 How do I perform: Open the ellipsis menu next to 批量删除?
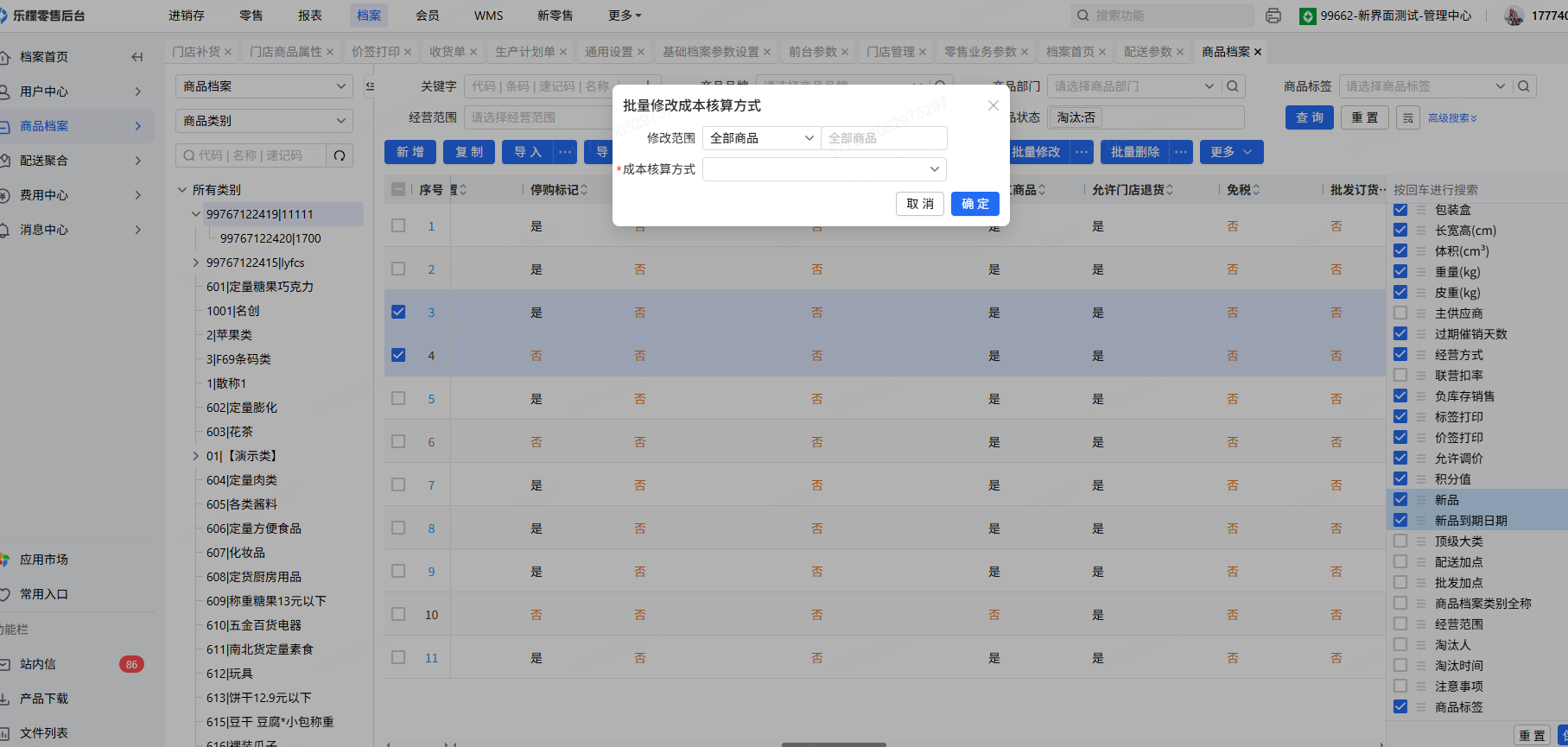[x=1181, y=152]
